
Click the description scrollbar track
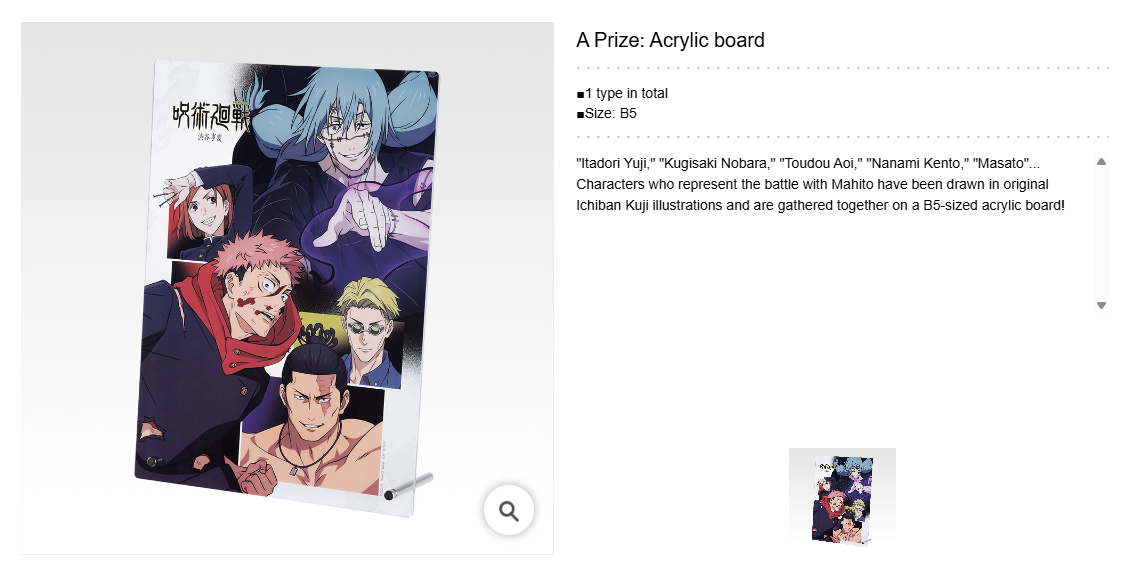[1101, 233]
